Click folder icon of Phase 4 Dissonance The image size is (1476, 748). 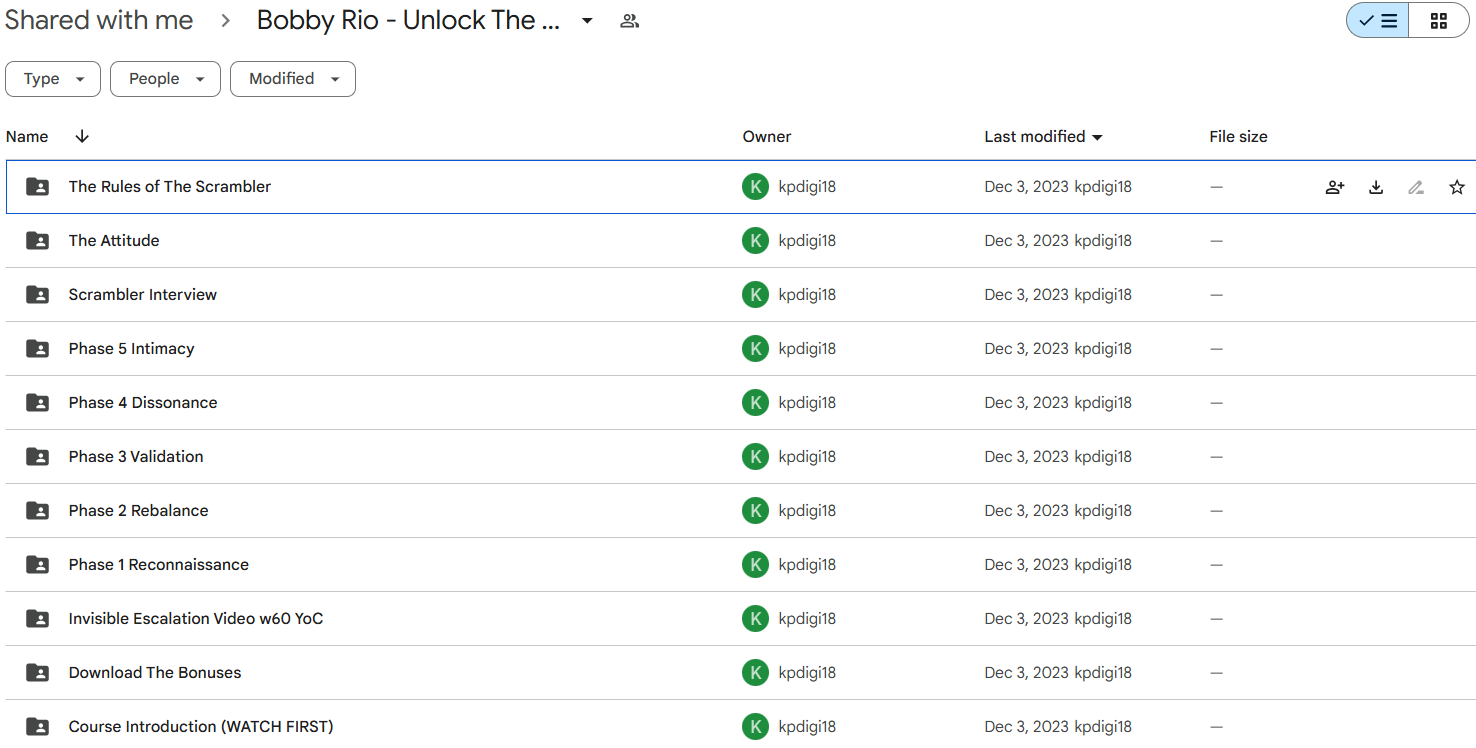tap(37, 403)
